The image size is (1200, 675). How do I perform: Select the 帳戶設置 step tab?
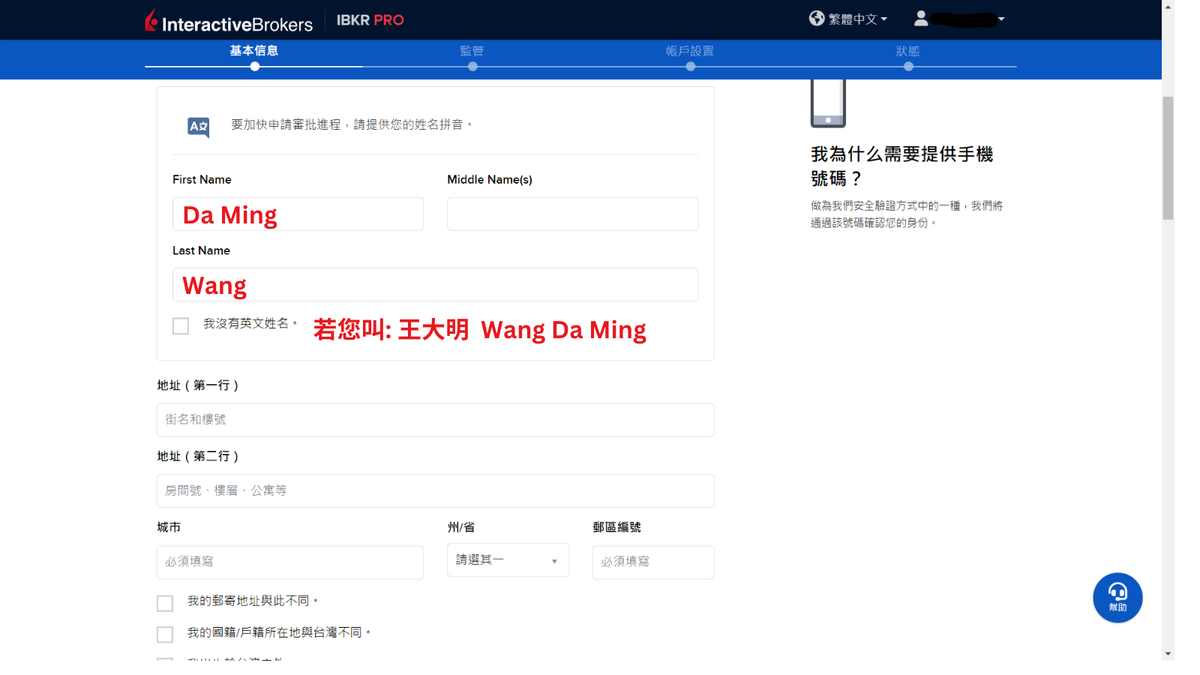(690, 50)
